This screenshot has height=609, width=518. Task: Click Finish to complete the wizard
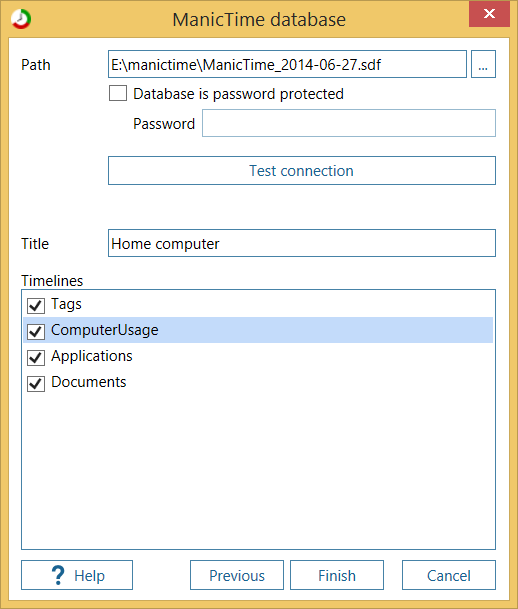[337, 575]
